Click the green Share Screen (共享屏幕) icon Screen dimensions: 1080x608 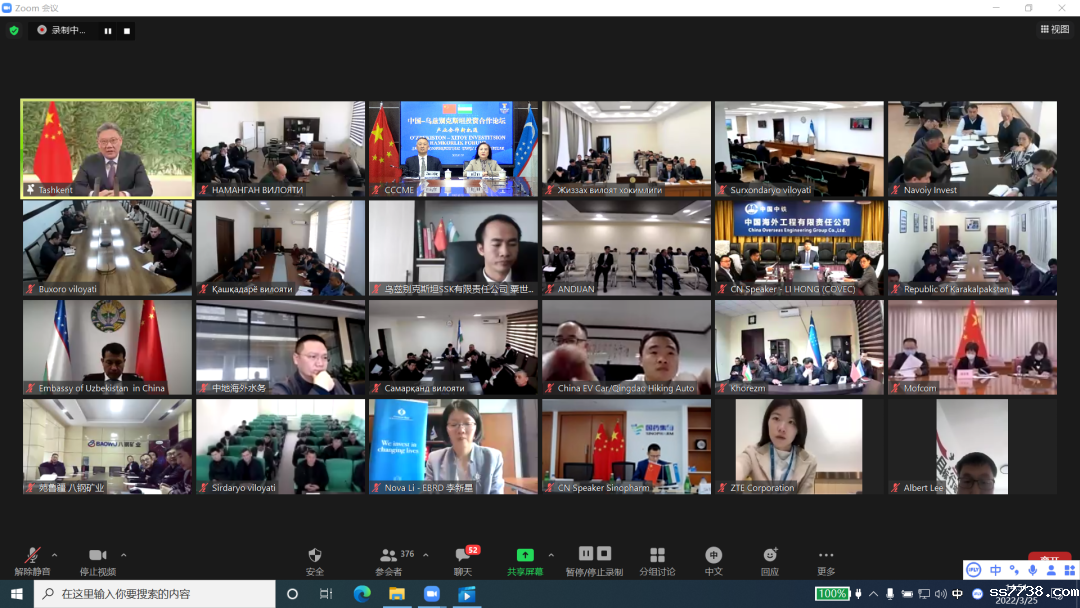click(x=525, y=555)
